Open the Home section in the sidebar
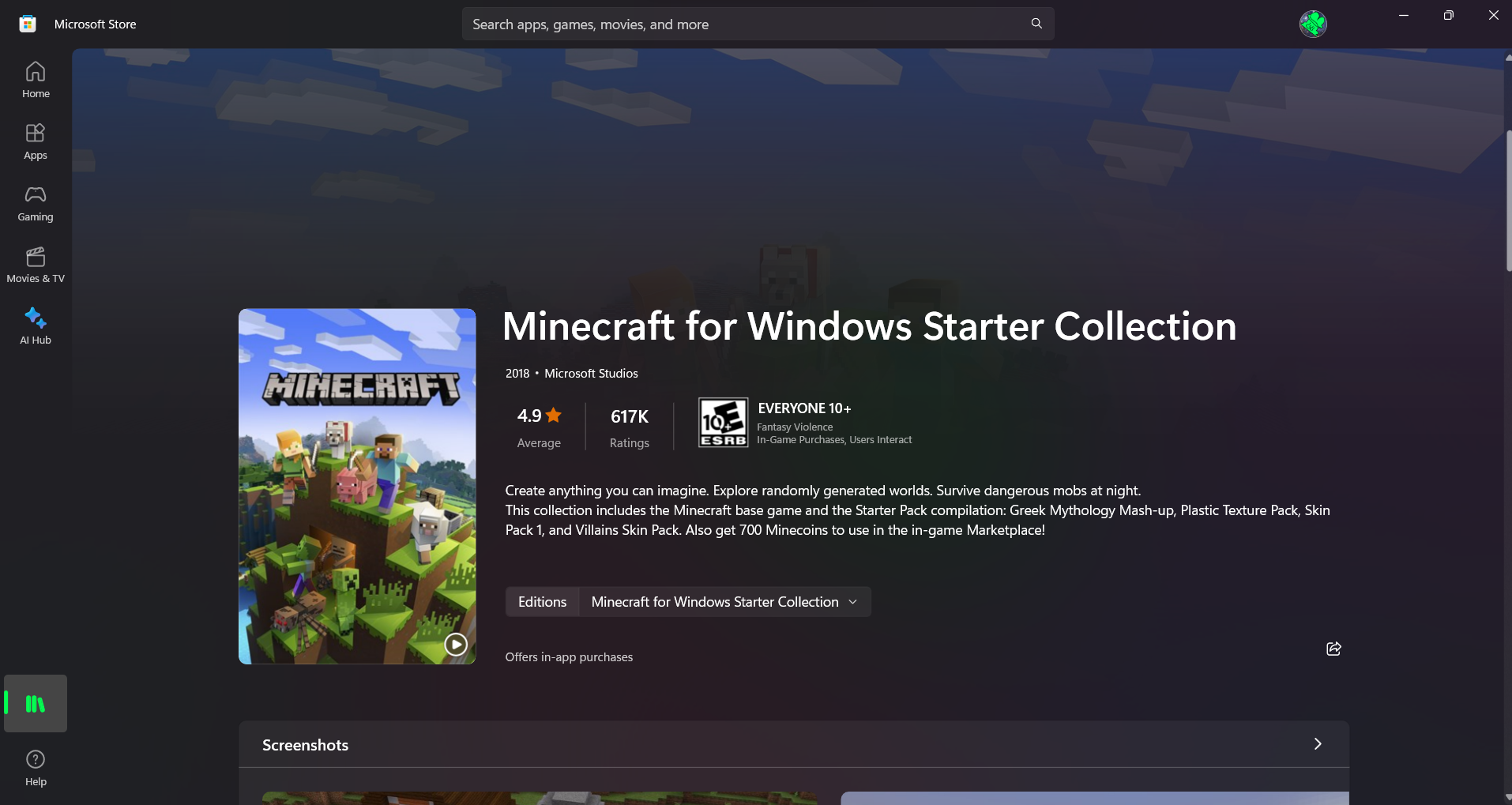Image resolution: width=1512 pixels, height=805 pixels. [36, 80]
